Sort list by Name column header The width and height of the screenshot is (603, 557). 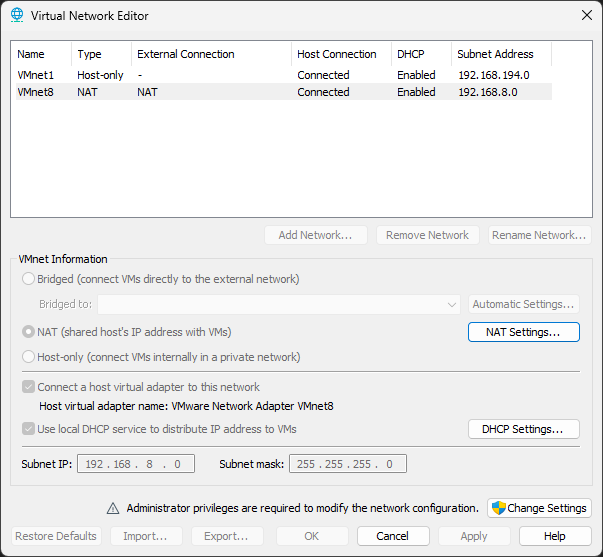pos(41,54)
